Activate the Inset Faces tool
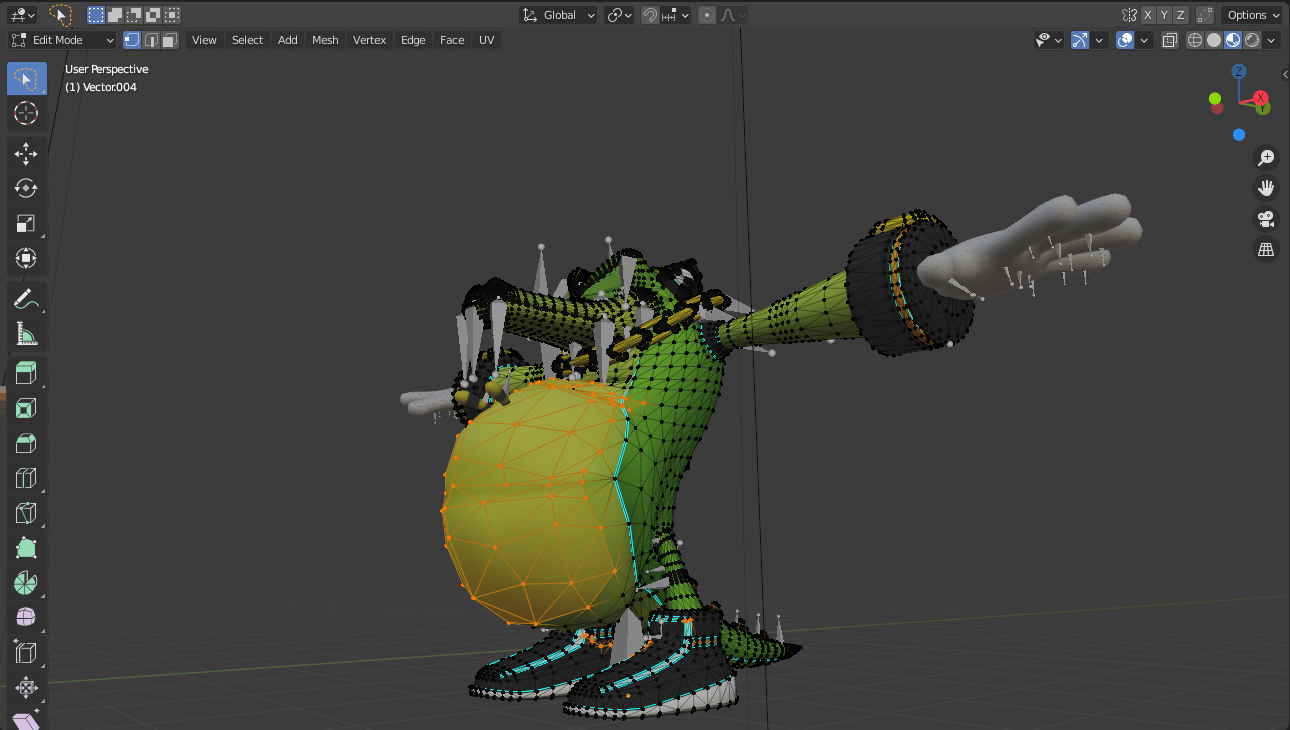Image resolution: width=1290 pixels, height=730 pixels. tap(26, 409)
